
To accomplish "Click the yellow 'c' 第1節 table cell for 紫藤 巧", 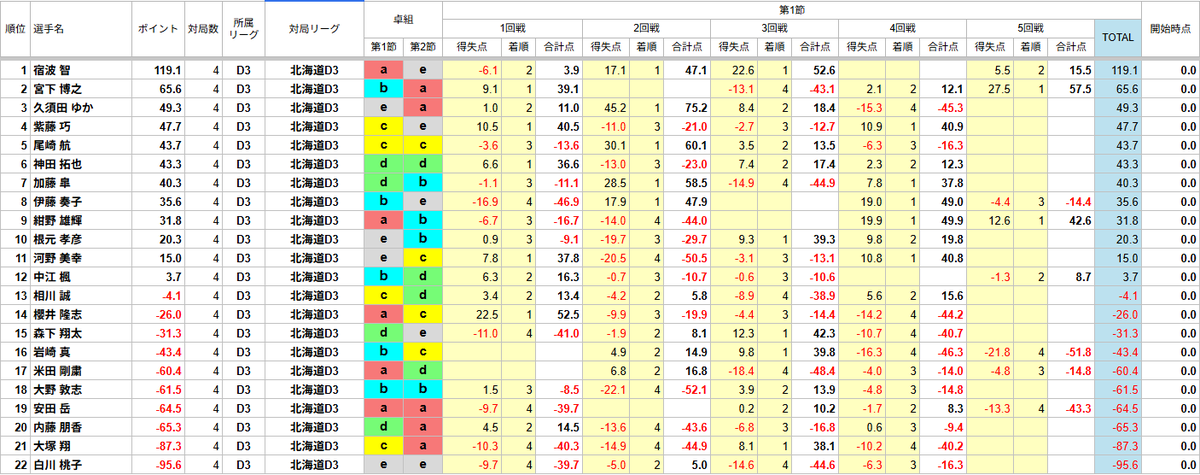I will pos(384,126).
